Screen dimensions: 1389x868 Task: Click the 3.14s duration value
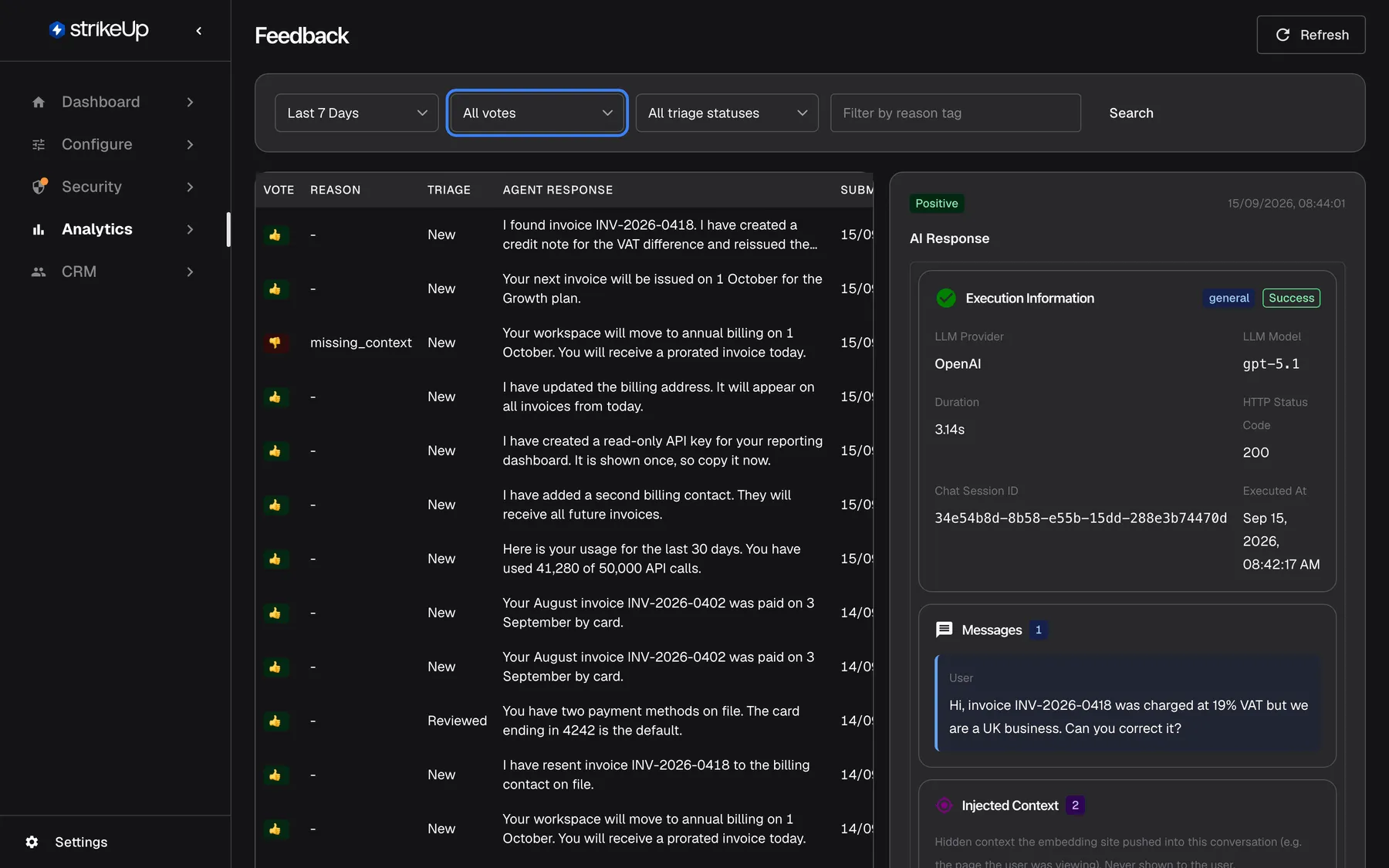click(x=949, y=429)
